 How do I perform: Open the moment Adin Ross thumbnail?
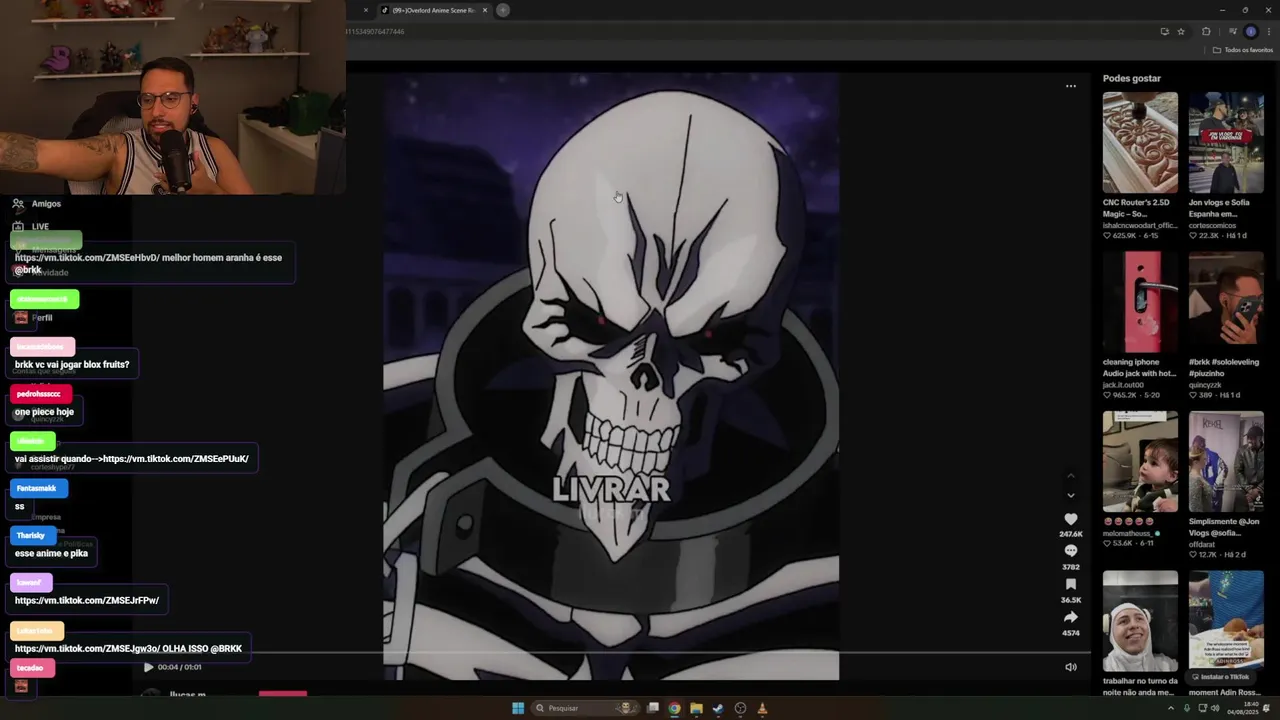(1226, 621)
